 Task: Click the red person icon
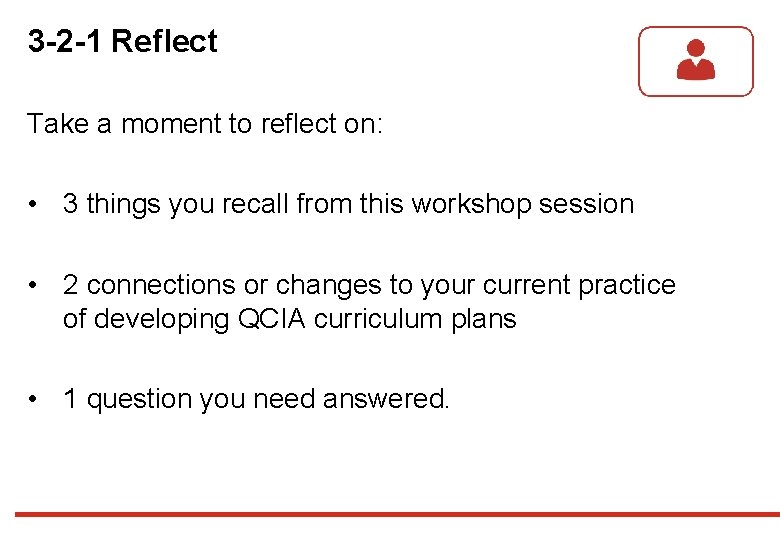click(695, 60)
